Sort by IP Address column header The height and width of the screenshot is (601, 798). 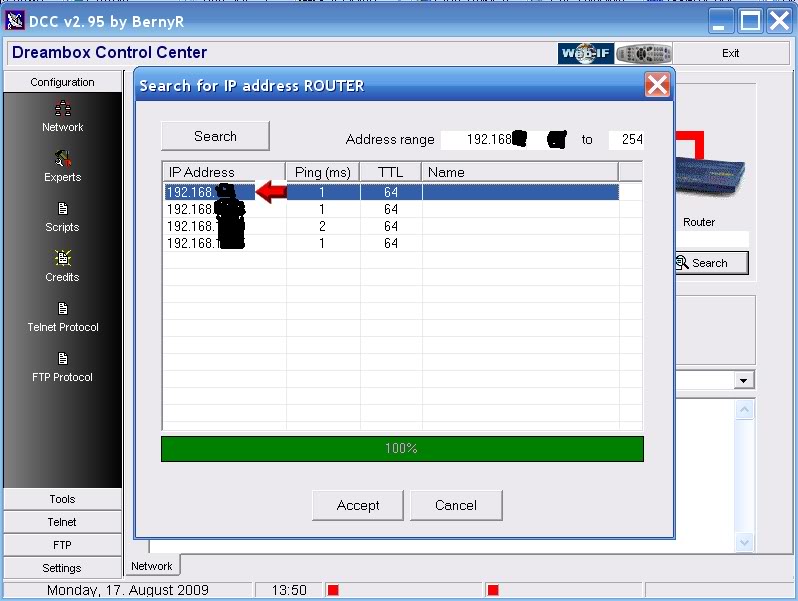[224, 172]
